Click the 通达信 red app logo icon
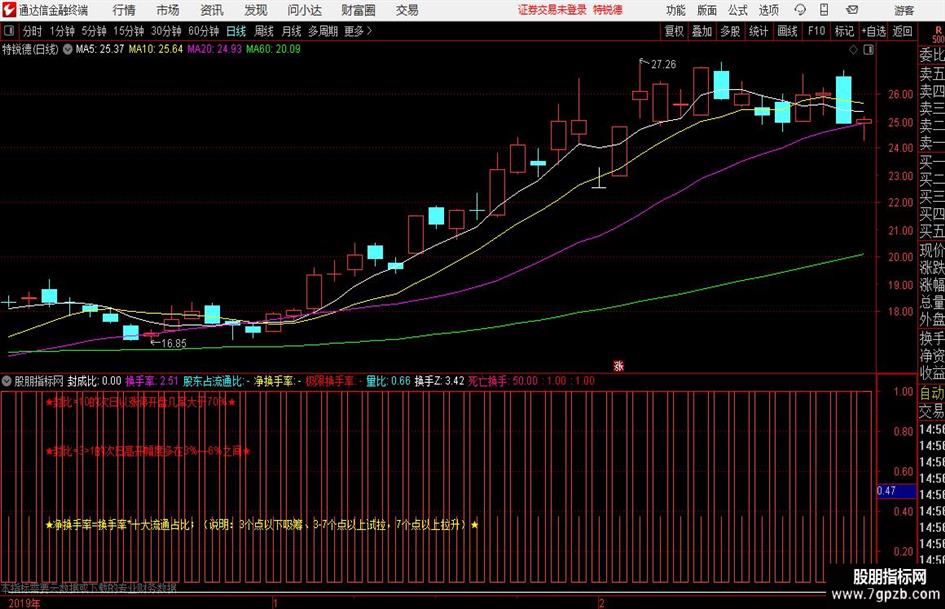Screen dimensions: 945x609 (x=9, y=10)
